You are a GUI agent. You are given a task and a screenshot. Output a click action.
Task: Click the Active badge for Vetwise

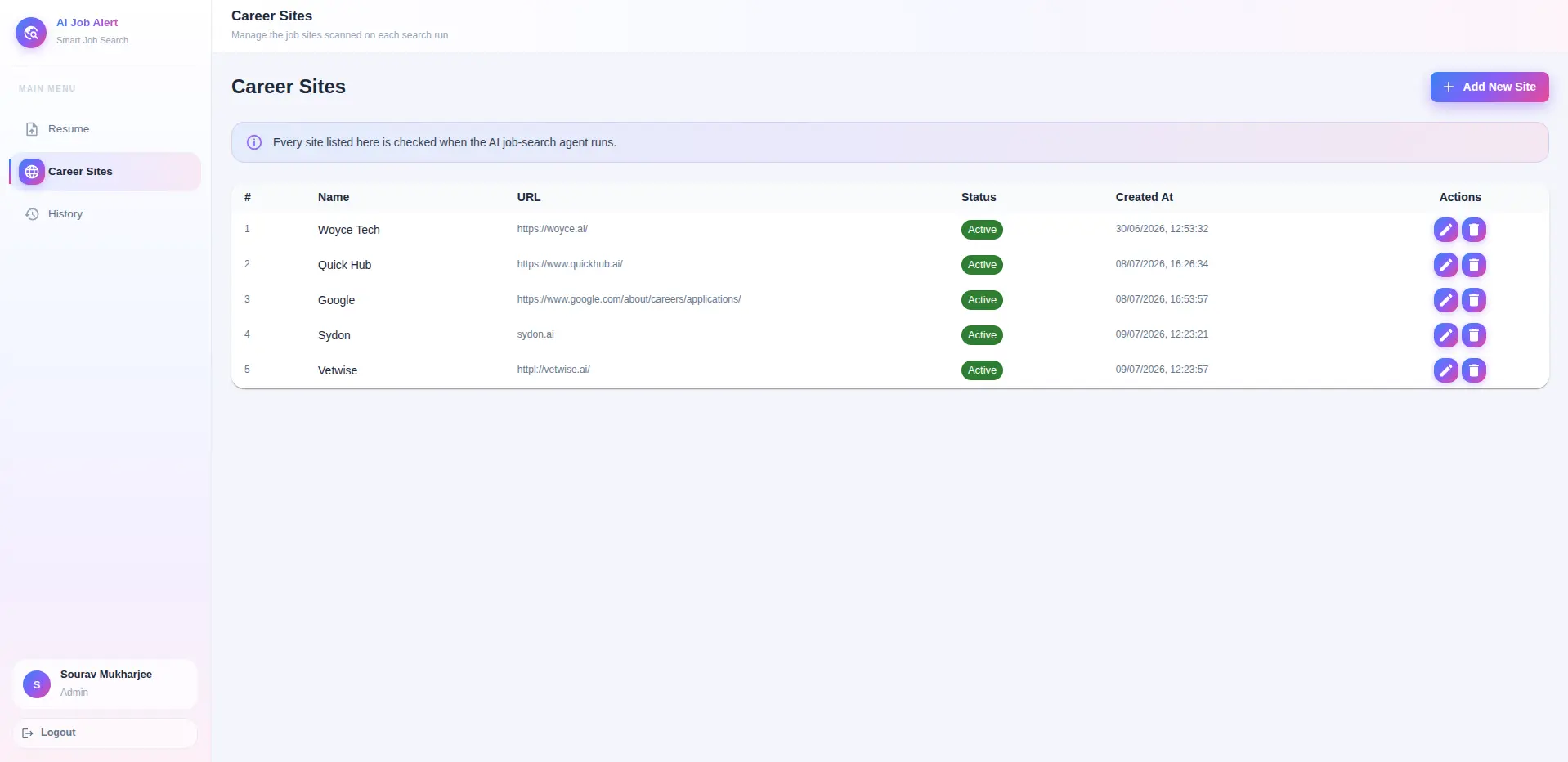(982, 370)
